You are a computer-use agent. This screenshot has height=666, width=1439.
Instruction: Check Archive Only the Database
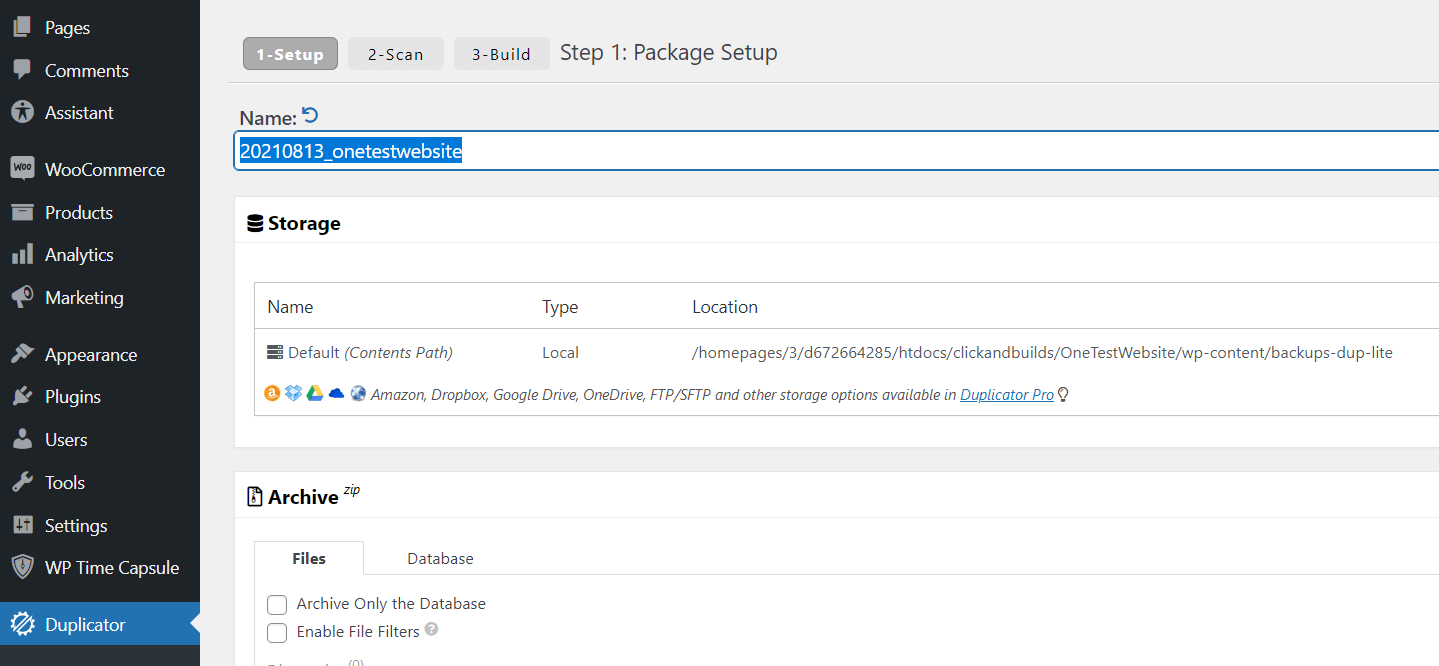pyautogui.click(x=277, y=604)
